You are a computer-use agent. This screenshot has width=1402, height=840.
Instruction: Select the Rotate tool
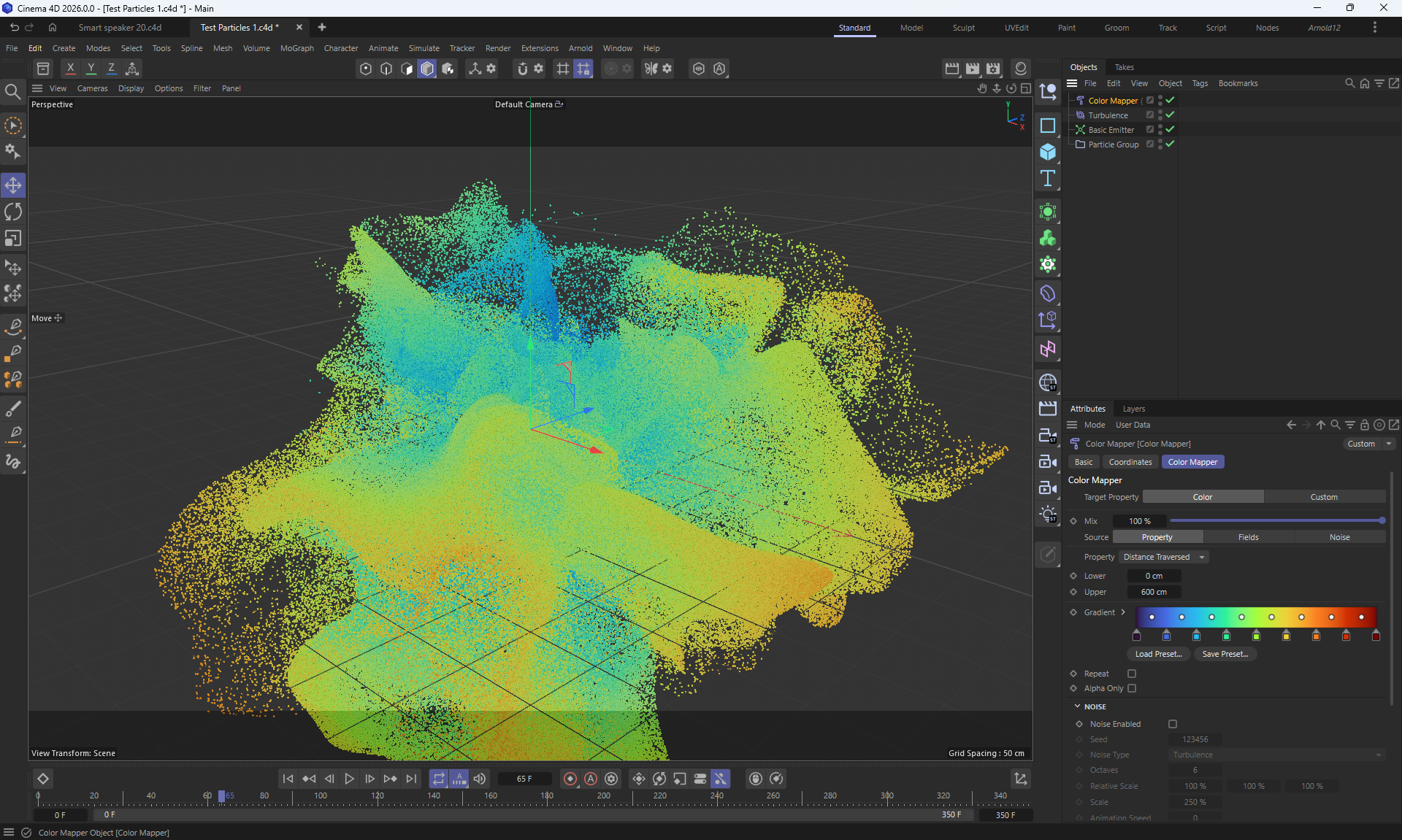point(13,212)
